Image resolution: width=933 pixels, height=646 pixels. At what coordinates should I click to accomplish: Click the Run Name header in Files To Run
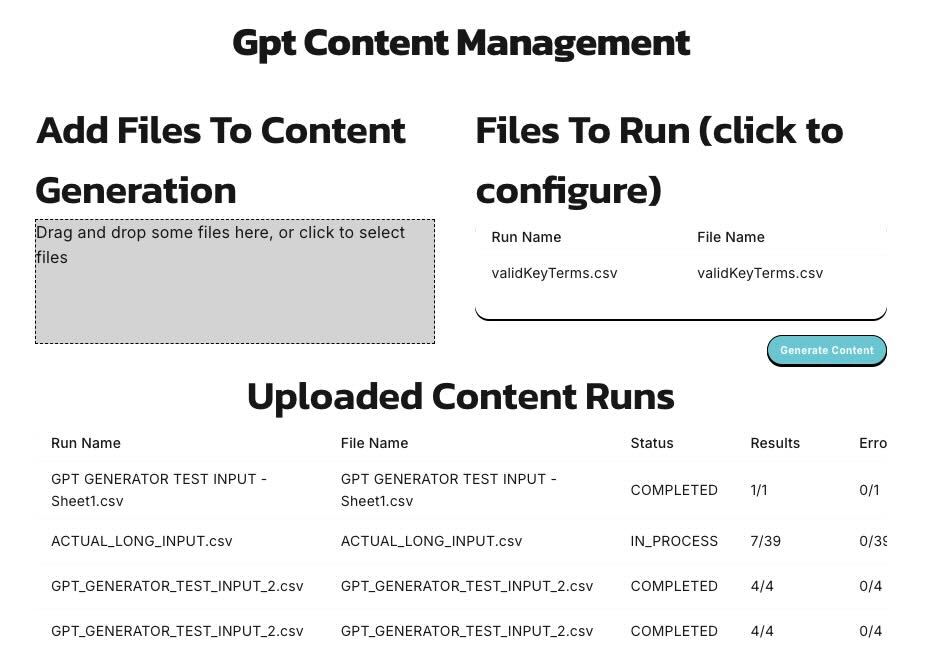pyautogui.click(x=526, y=237)
